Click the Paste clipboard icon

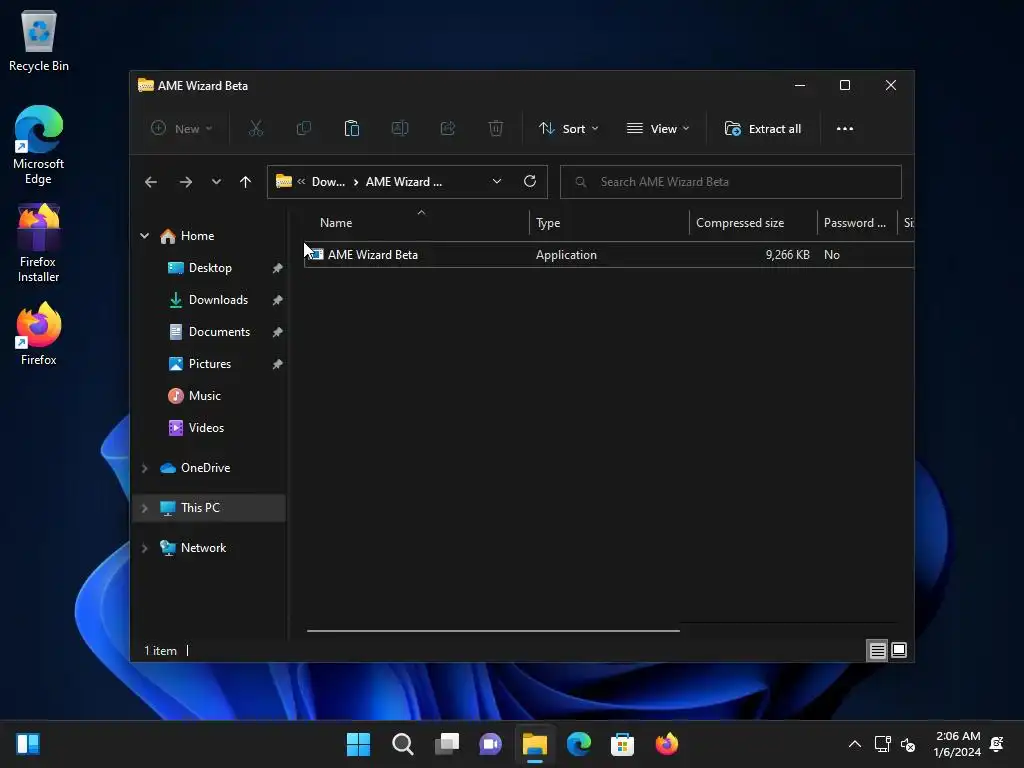351,129
